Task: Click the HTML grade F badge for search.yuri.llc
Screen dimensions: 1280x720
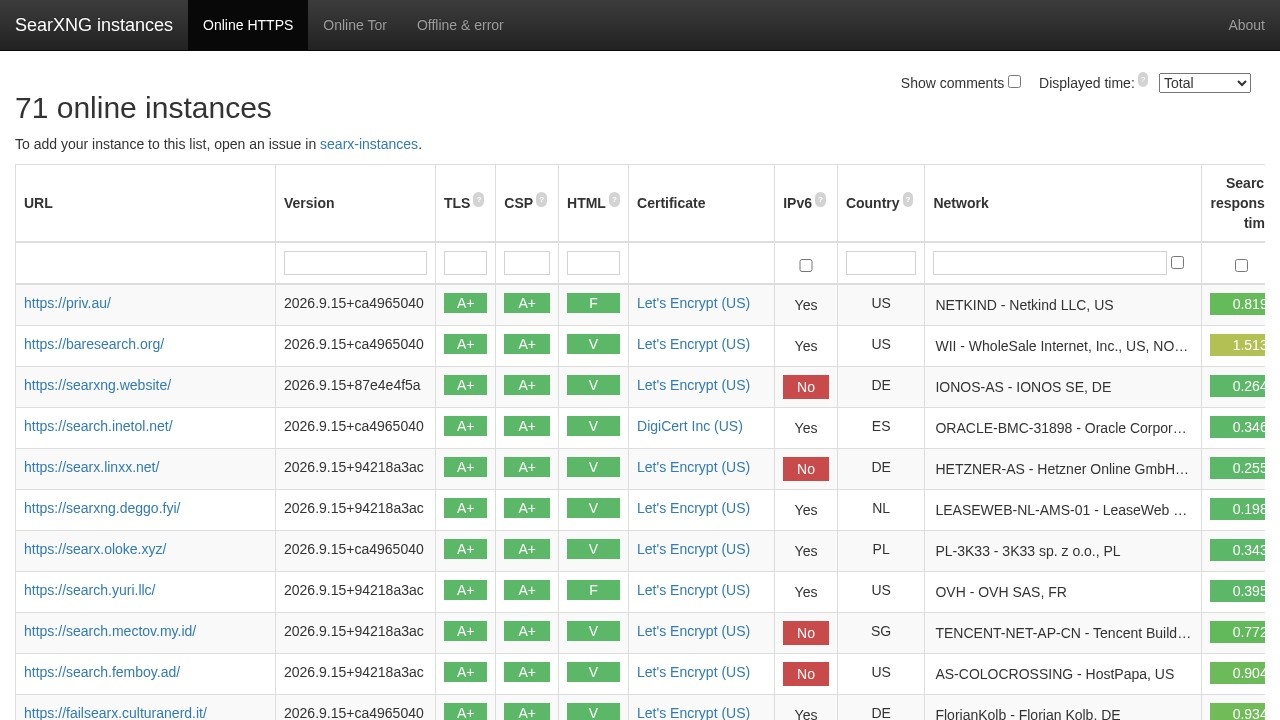Action: [x=593, y=590]
